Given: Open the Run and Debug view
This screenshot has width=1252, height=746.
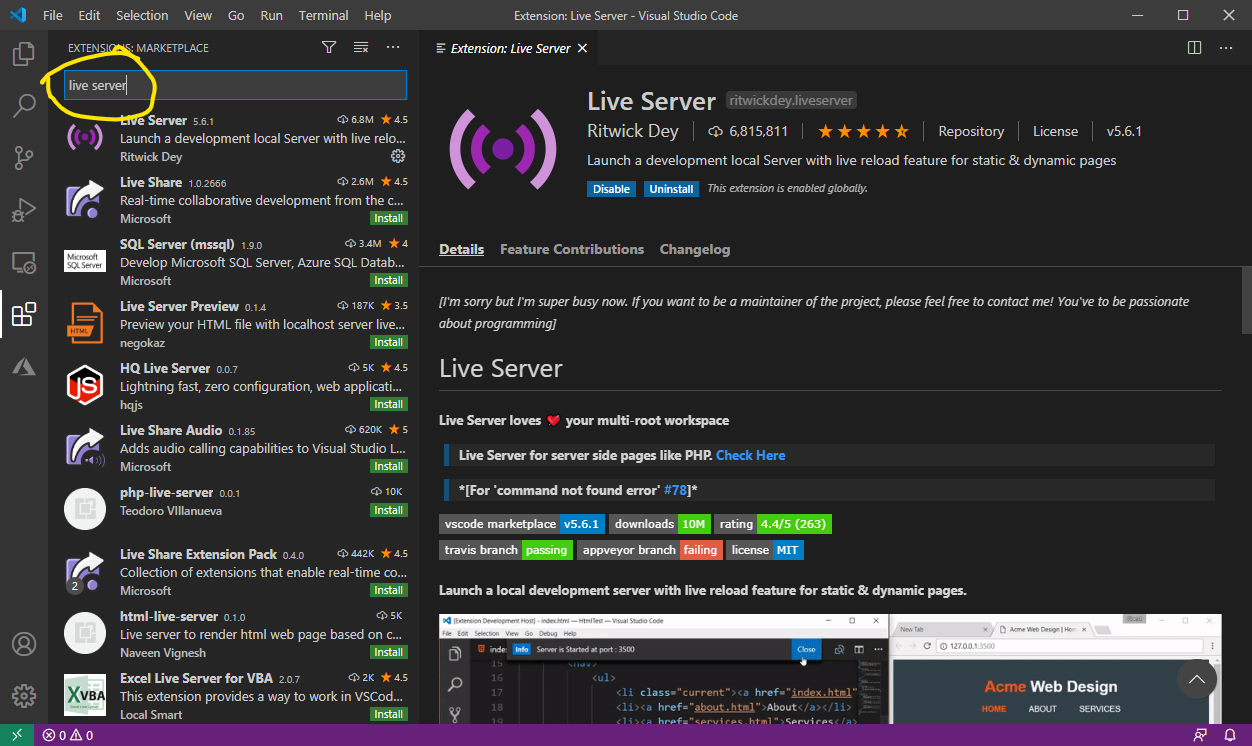Looking at the screenshot, I should pyautogui.click(x=24, y=210).
